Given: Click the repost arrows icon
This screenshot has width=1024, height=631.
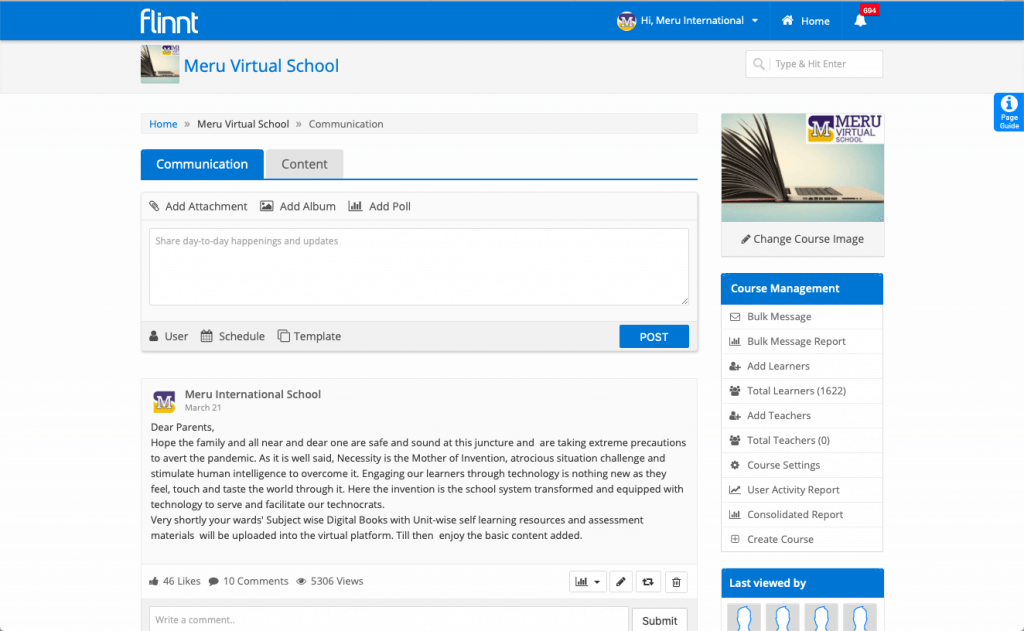Looking at the screenshot, I should pos(648,581).
